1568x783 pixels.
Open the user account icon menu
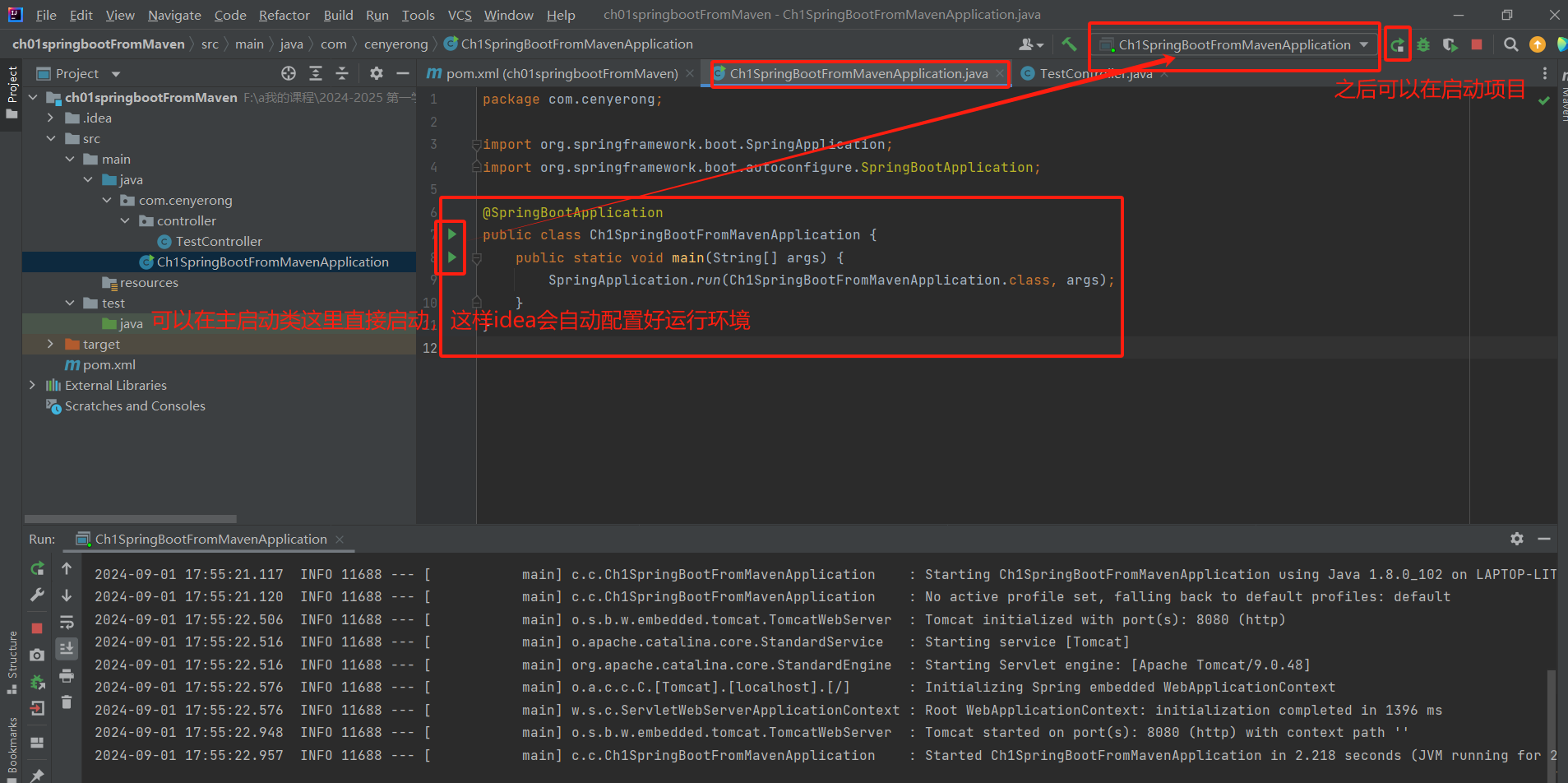[x=1030, y=44]
